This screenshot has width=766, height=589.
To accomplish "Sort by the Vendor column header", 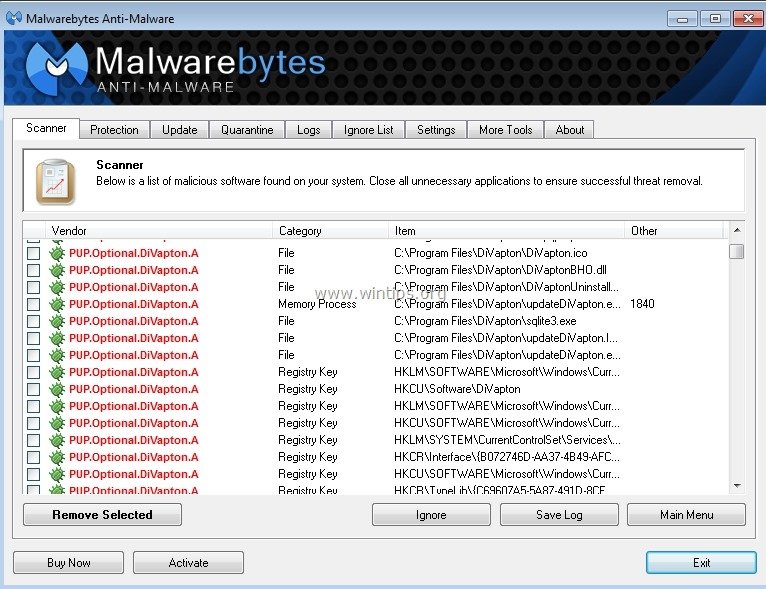I will pos(159,231).
